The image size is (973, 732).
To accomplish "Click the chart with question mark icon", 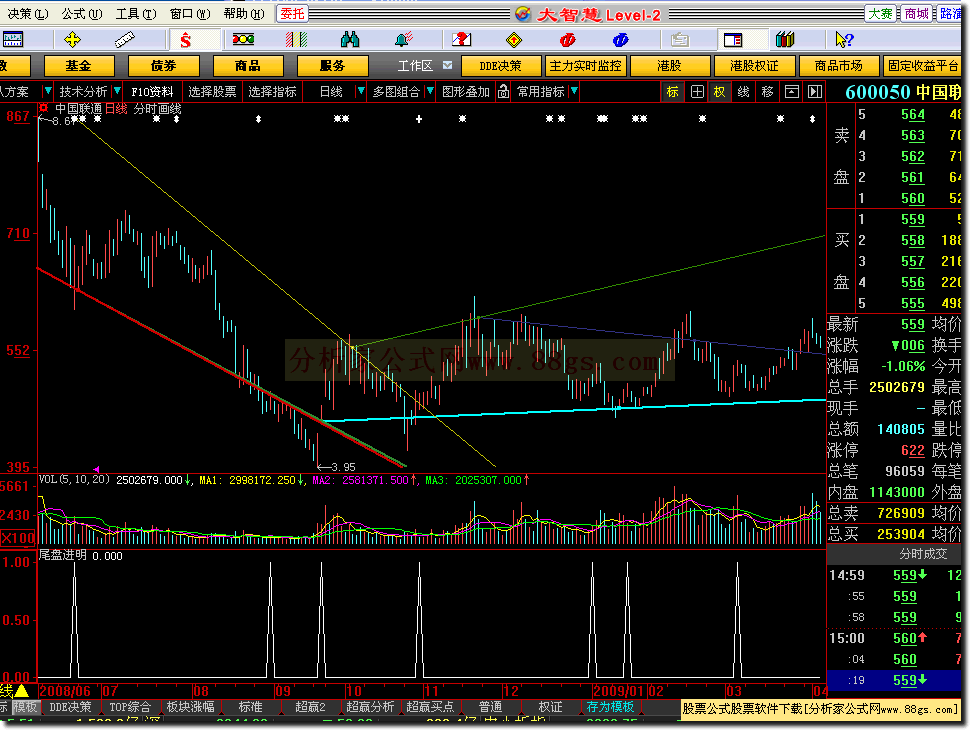I will (461, 40).
